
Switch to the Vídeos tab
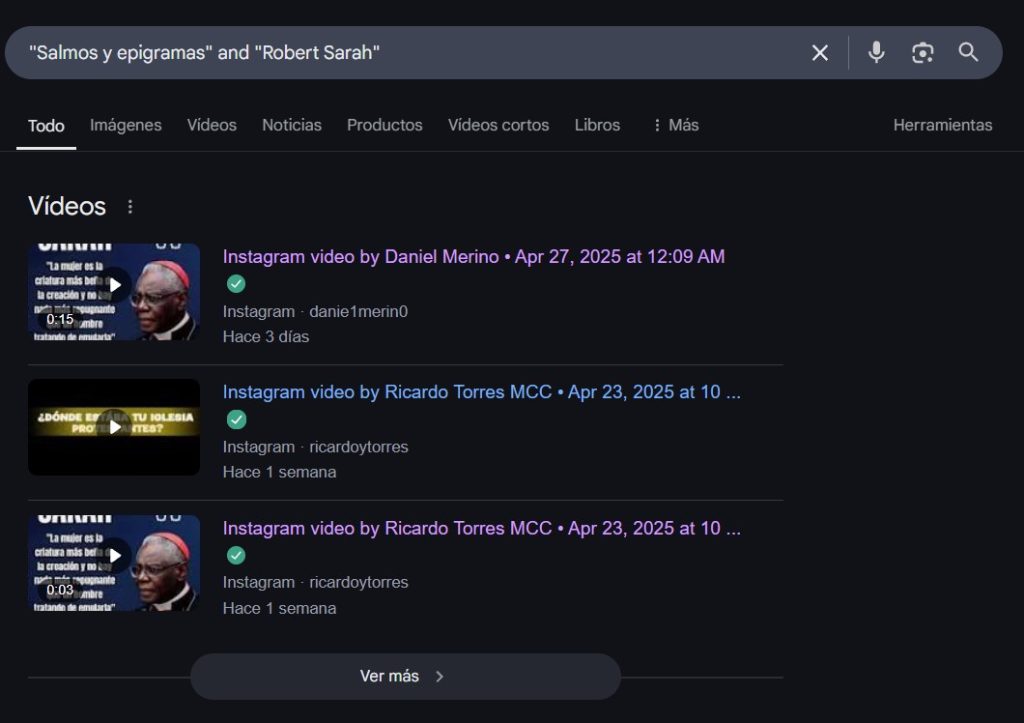pyautogui.click(x=212, y=125)
